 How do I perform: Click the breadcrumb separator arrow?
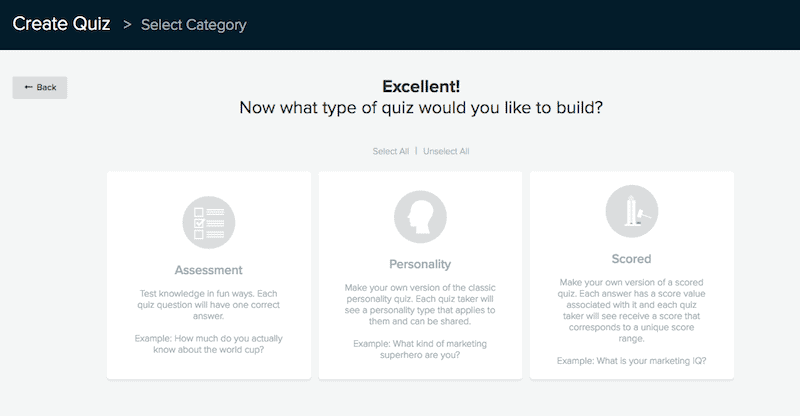pos(127,25)
